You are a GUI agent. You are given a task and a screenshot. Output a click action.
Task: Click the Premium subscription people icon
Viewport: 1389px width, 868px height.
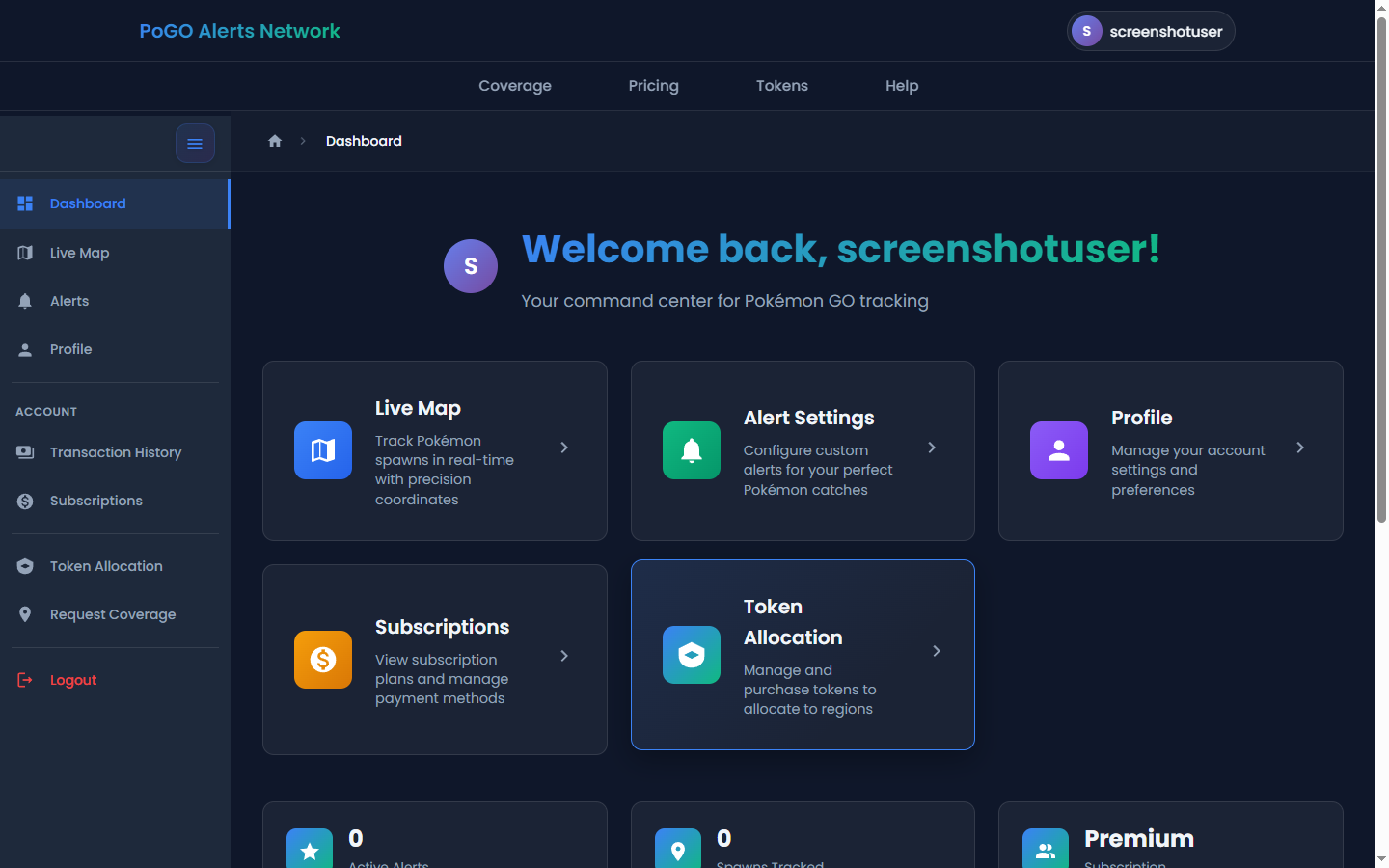click(x=1046, y=850)
